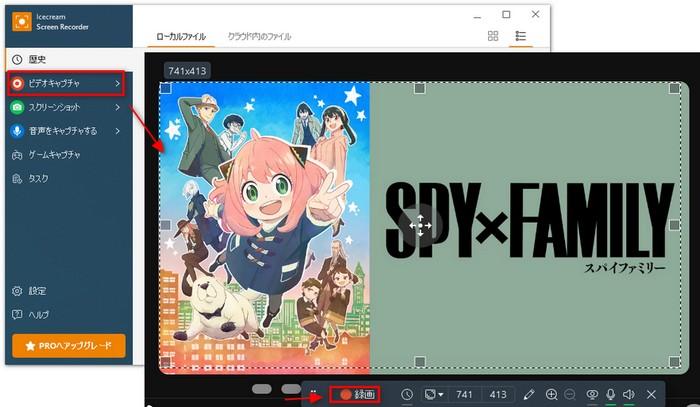Close the recording toolbar
700x407 pixels.
(x=651, y=395)
